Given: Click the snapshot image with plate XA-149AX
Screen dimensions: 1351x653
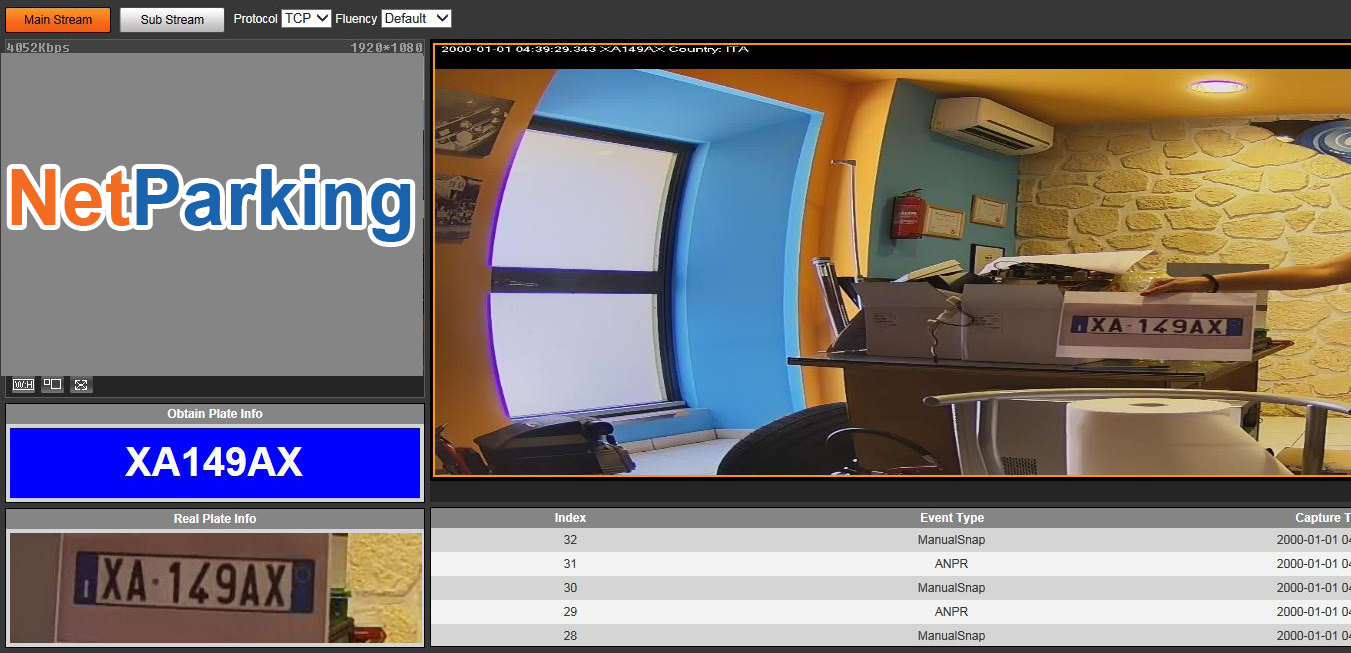Looking at the screenshot, I should (x=892, y=260).
